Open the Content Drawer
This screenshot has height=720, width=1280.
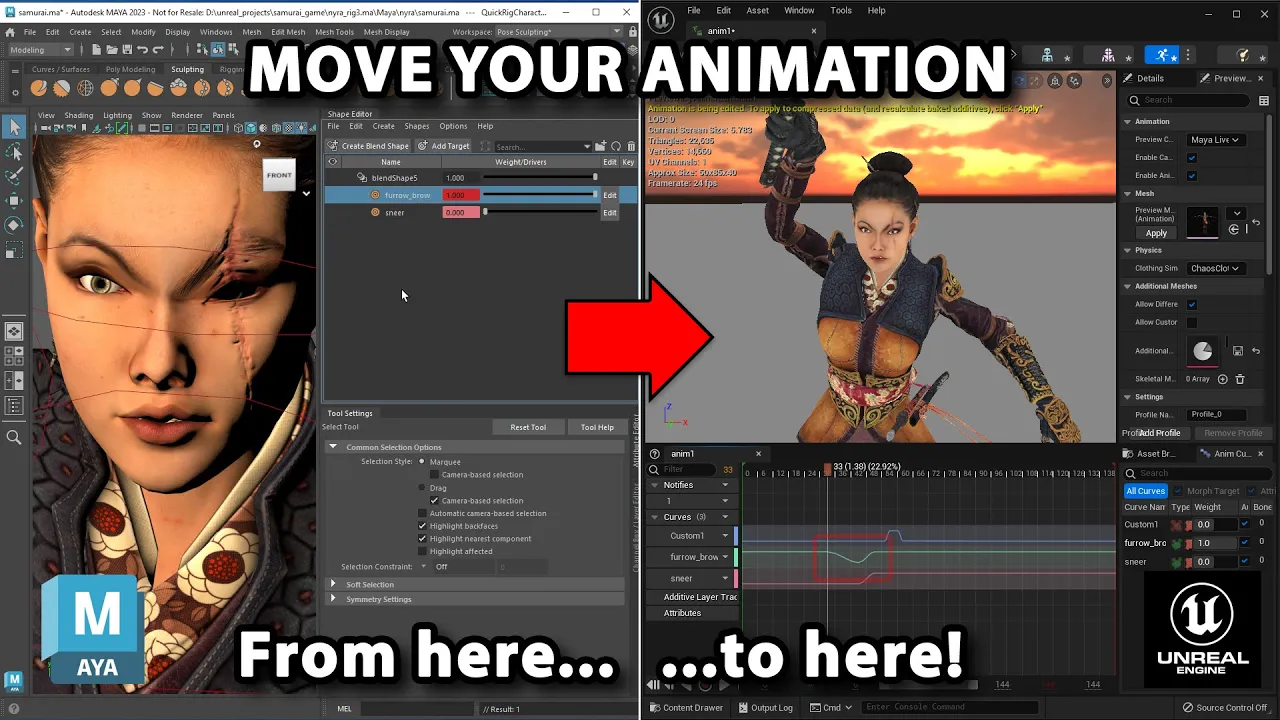tap(686, 708)
